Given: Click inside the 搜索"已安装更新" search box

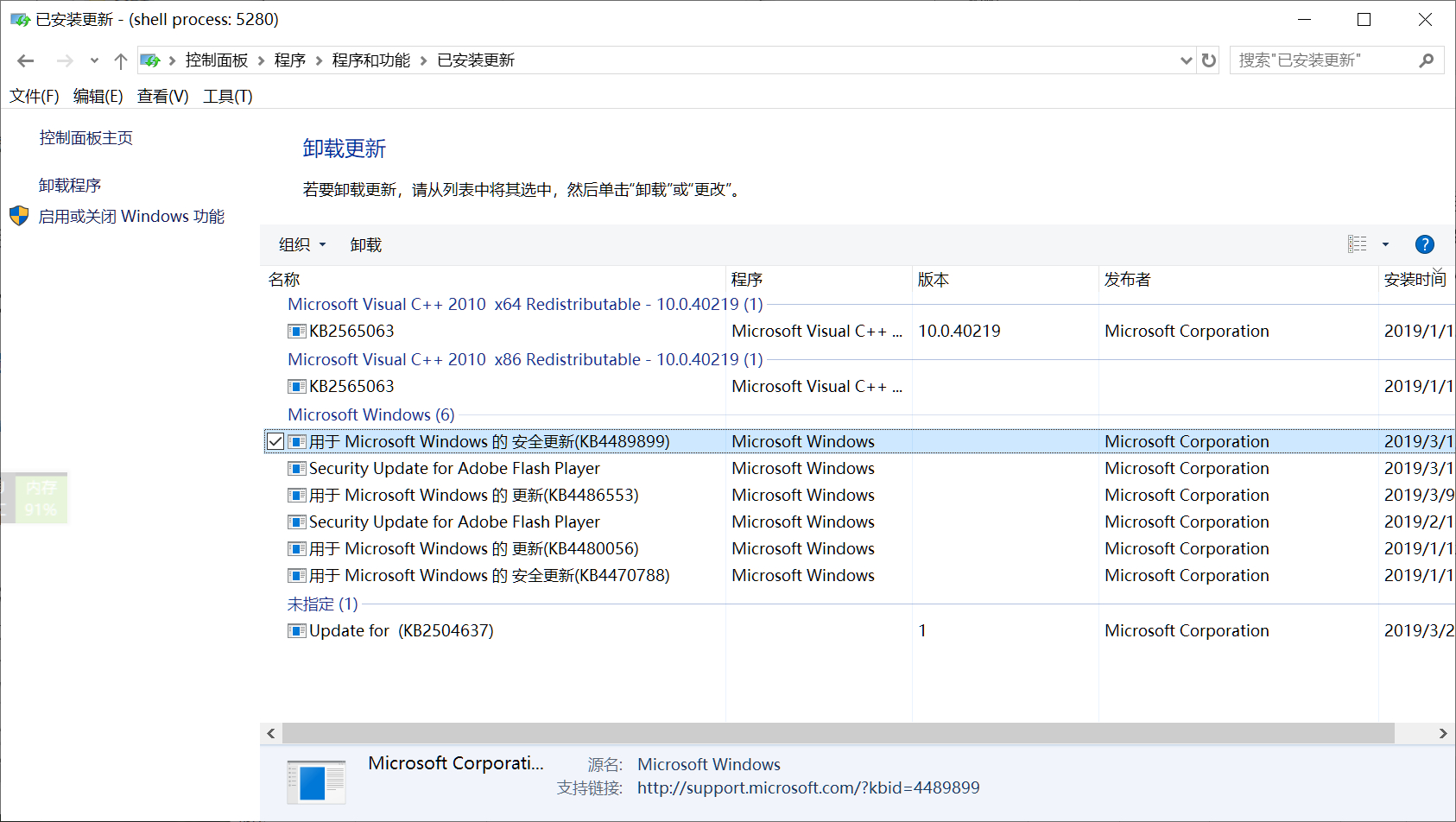Looking at the screenshot, I should tap(1321, 60).
